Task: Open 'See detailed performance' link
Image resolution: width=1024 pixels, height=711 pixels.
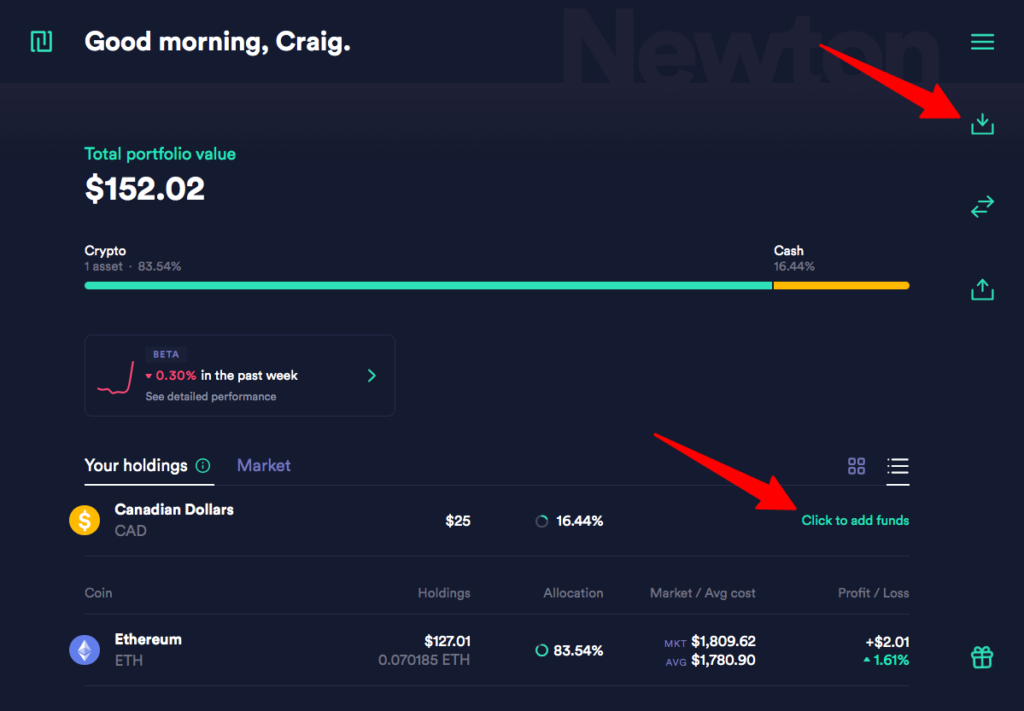Action: 210,396
